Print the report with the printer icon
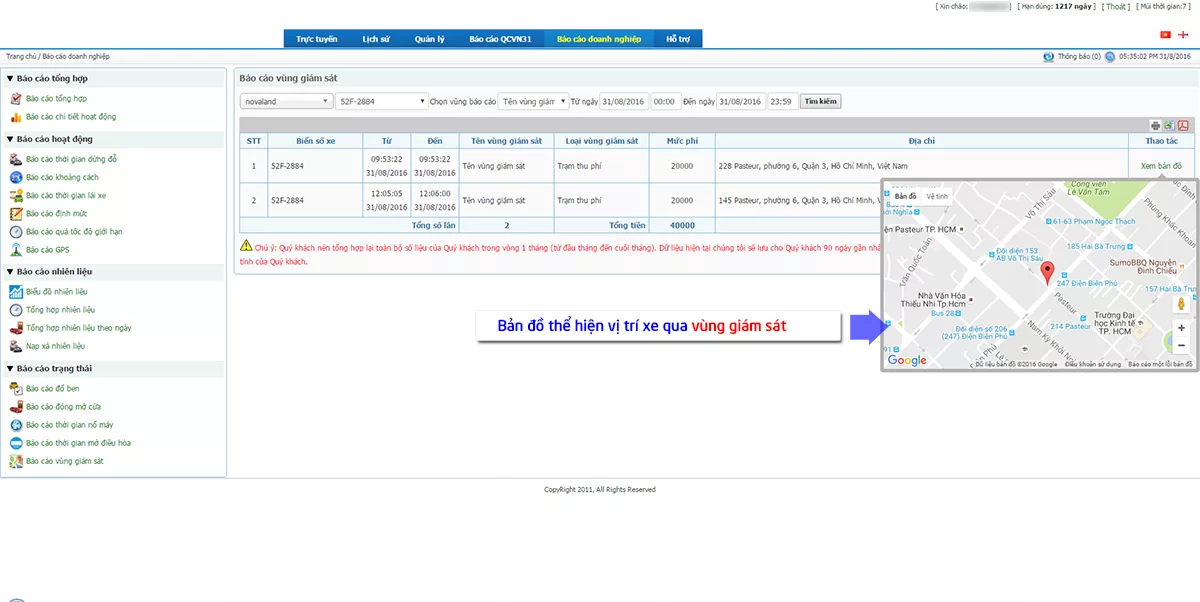 coord(1155,125)
